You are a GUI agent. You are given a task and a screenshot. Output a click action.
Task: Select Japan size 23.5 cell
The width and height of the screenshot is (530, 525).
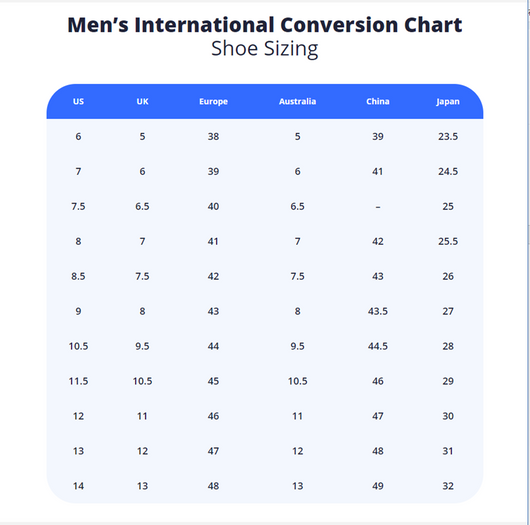(448, 137)
